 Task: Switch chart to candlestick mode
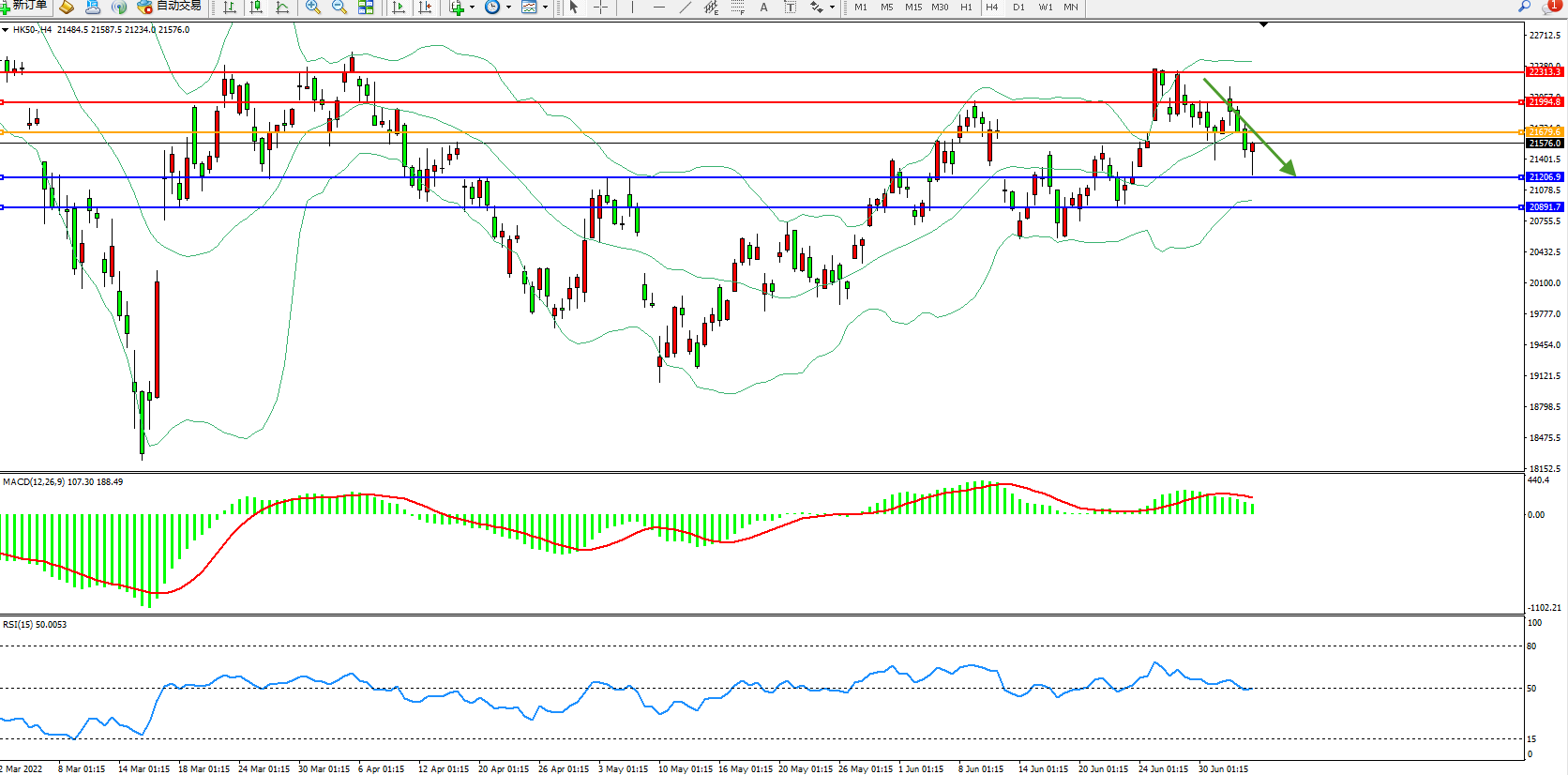tap(256, 7)
